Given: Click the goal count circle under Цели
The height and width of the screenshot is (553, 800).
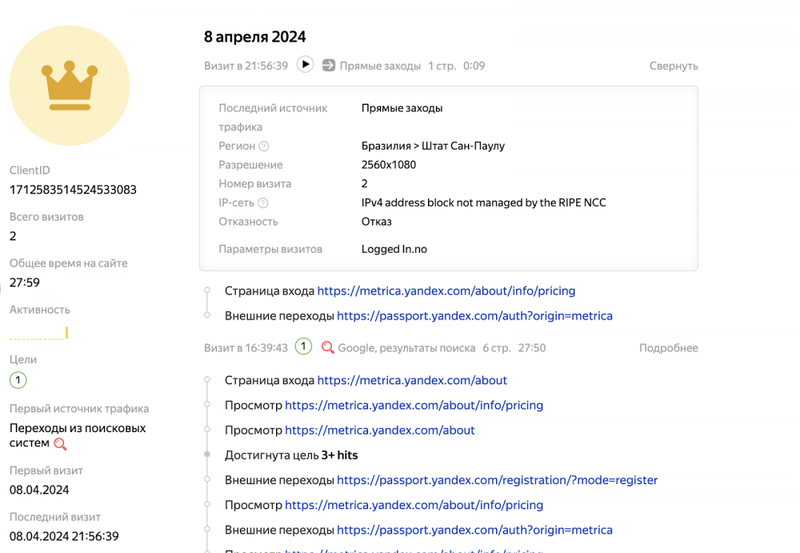Looking at the screenshot, I should tap(18, 380).
